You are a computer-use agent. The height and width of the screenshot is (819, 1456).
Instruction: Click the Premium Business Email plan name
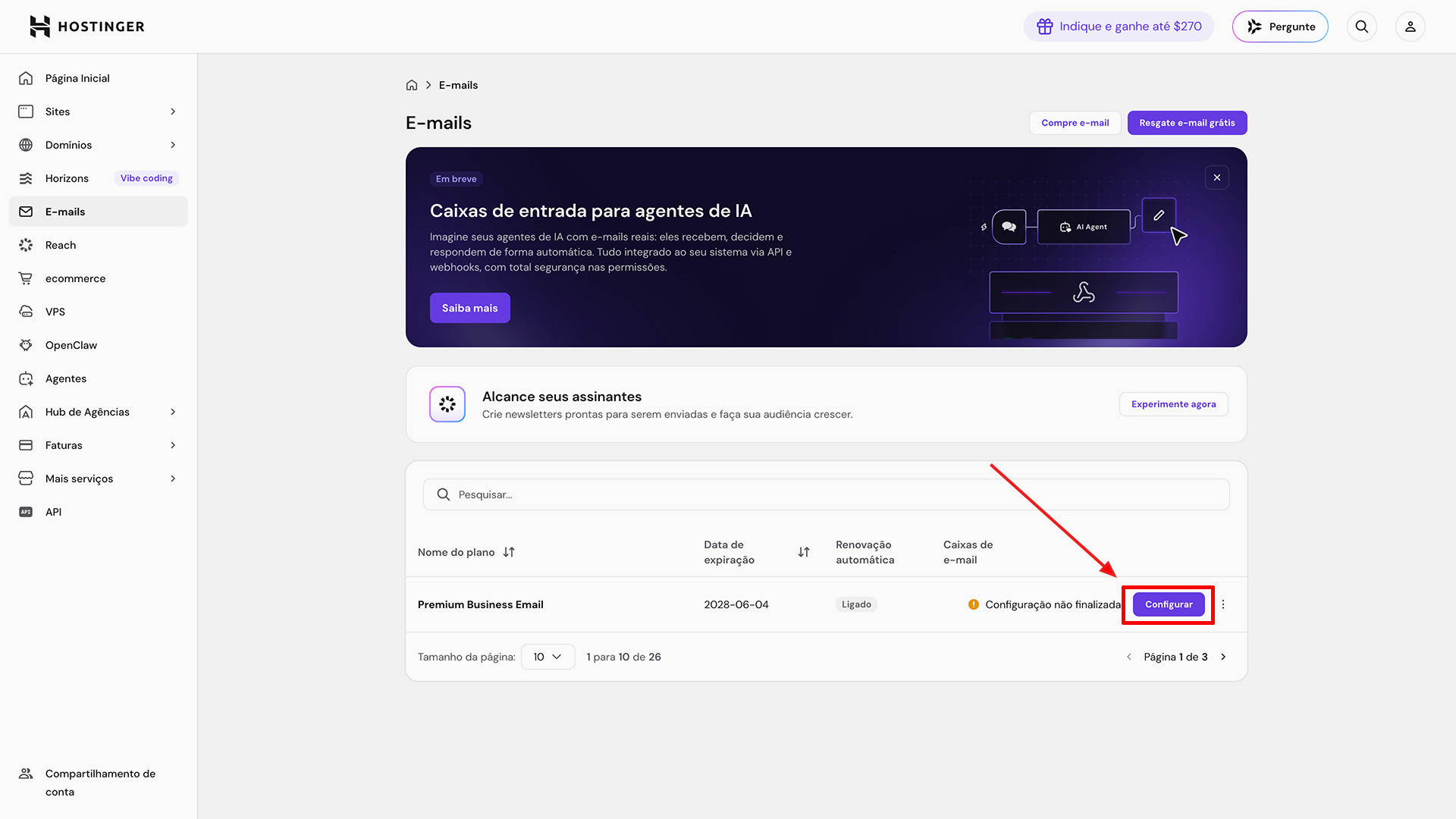tap(481, 604)
